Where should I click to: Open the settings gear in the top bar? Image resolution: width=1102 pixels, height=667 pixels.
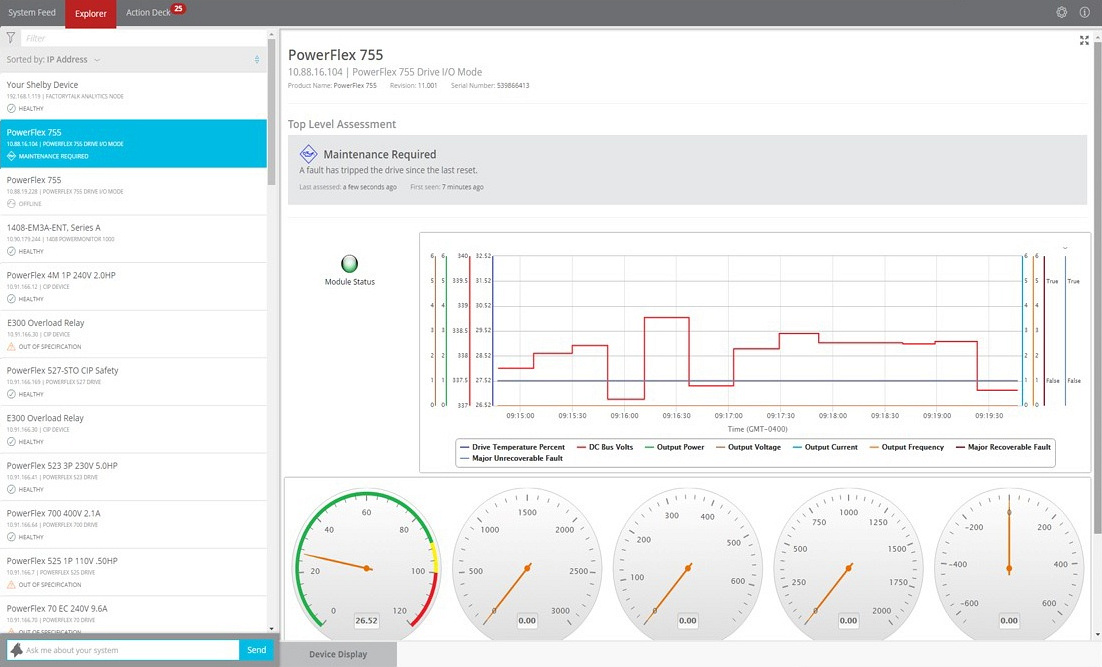1061,12
